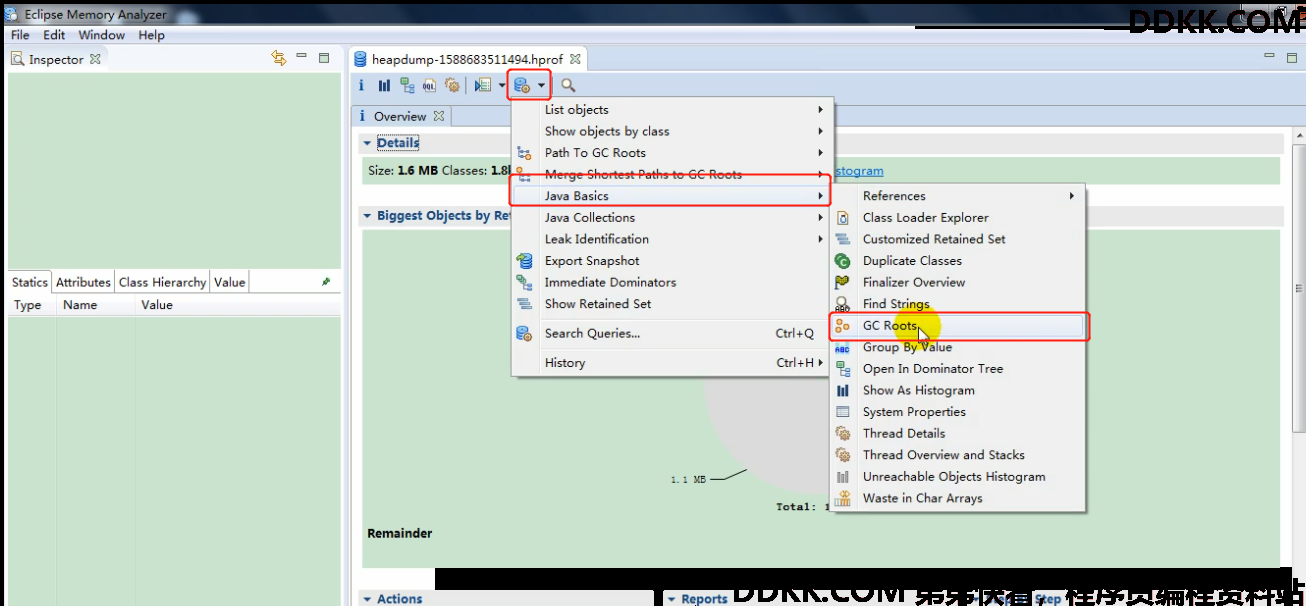The width and height of the screenshot is (1306, 606).
Task: Open the History submenu
Action: tap(670, 363)
